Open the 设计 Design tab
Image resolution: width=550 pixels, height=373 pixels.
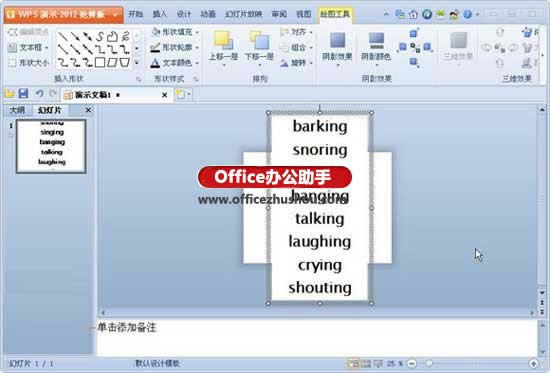point(184,14)
